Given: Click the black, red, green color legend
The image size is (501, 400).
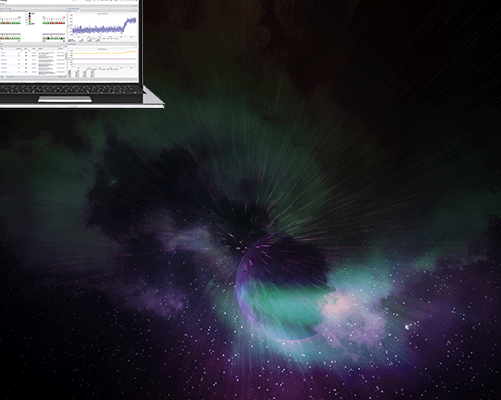Looking at the screenshot, I should pos(30,18).
